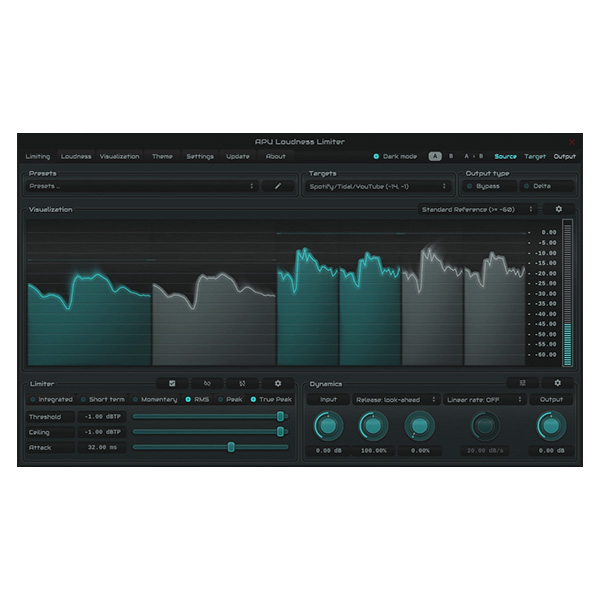Open the Limiting tab

38,157
